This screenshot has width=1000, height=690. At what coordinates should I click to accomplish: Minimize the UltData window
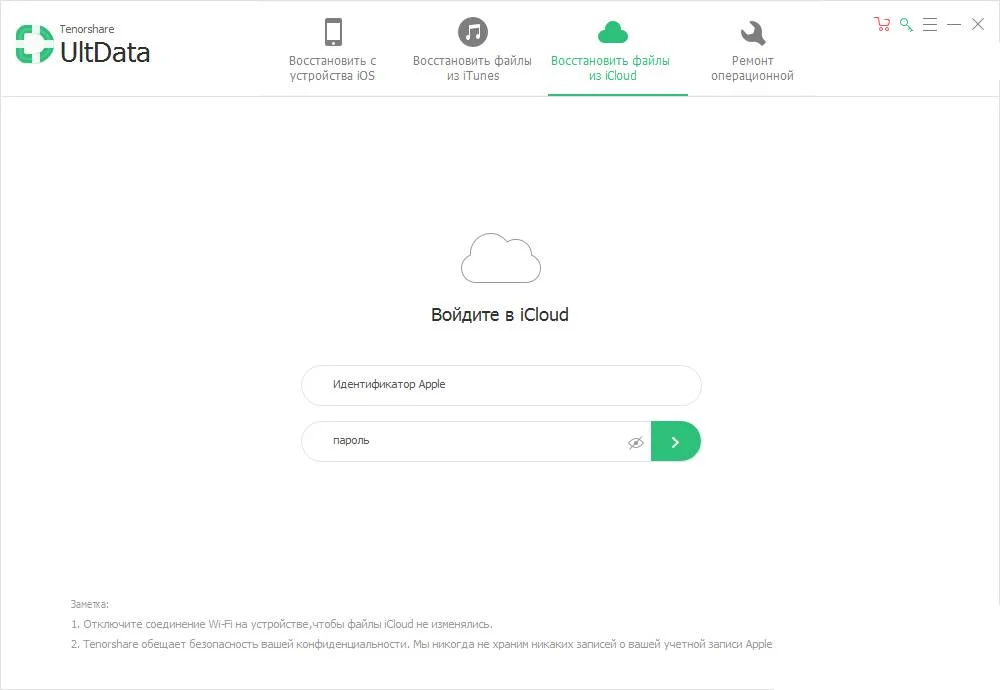954,24
